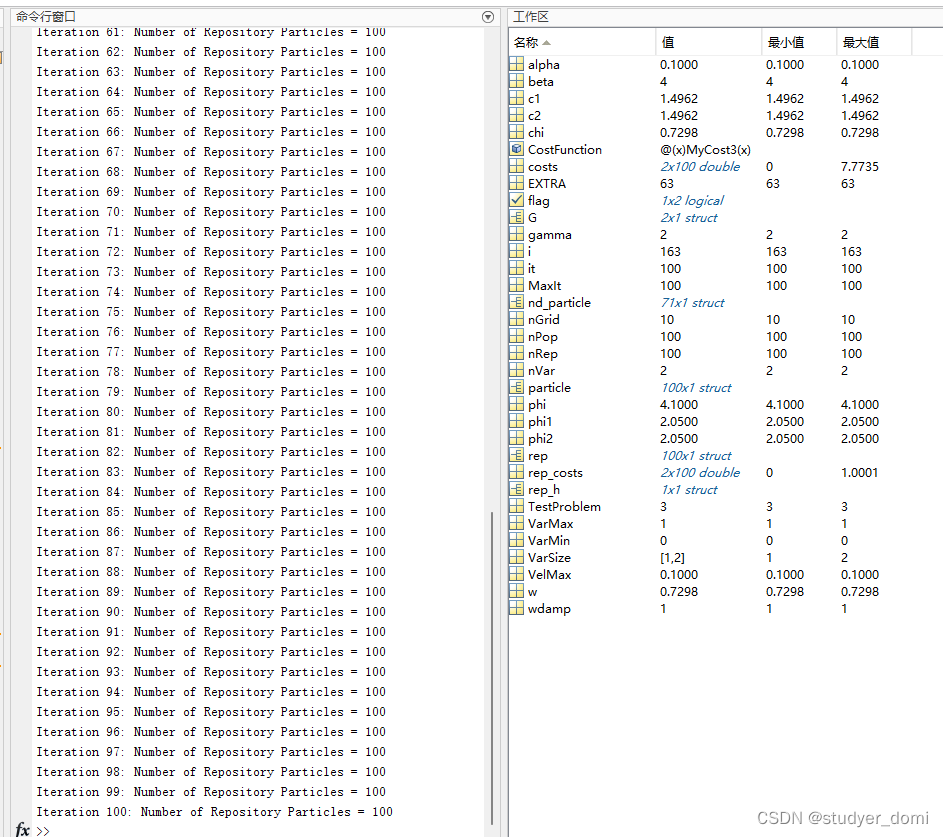
Task: Select the TestProblem variable row
Action: coord(564,506)
